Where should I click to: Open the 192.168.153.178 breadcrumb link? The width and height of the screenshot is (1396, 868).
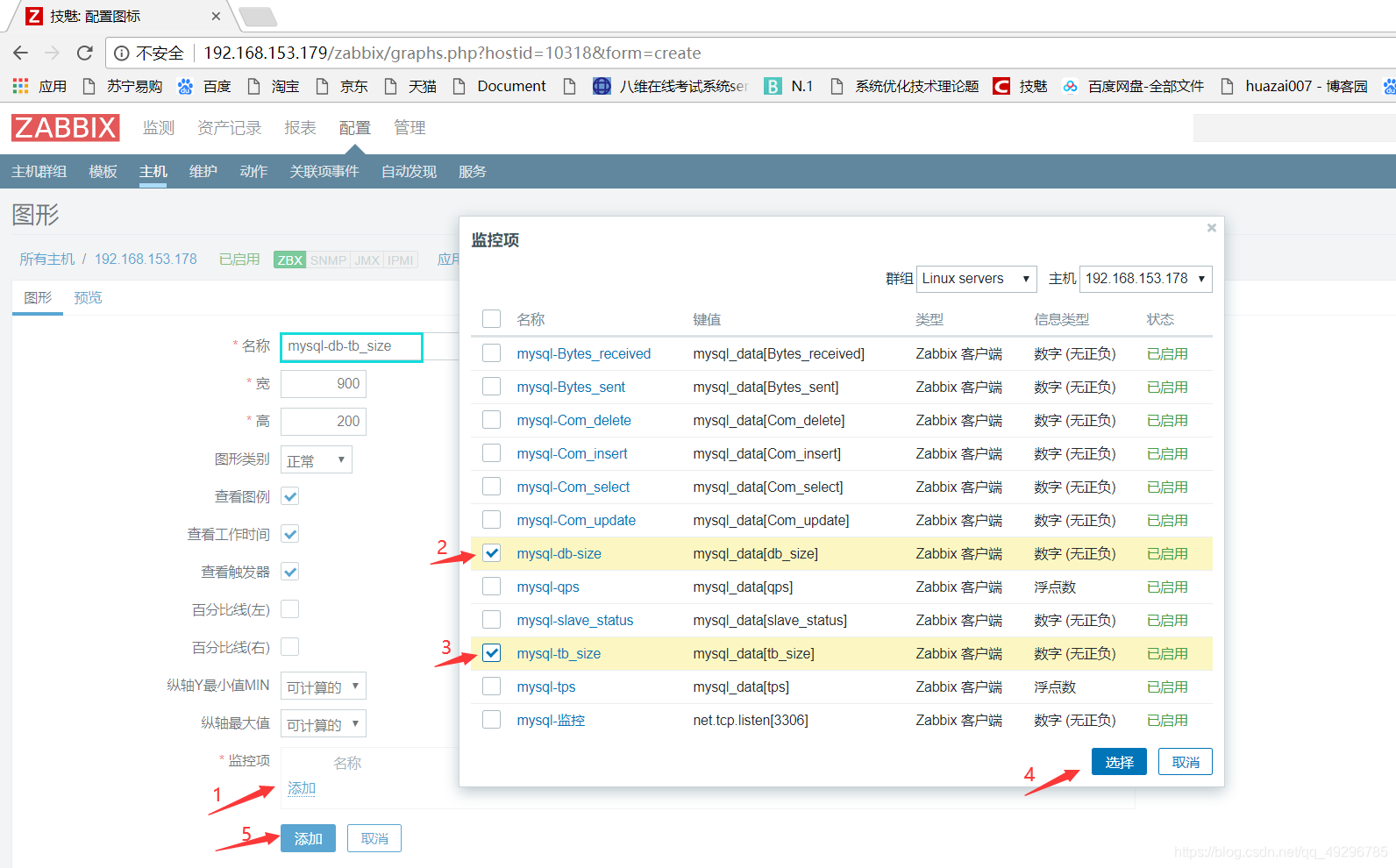146,260
